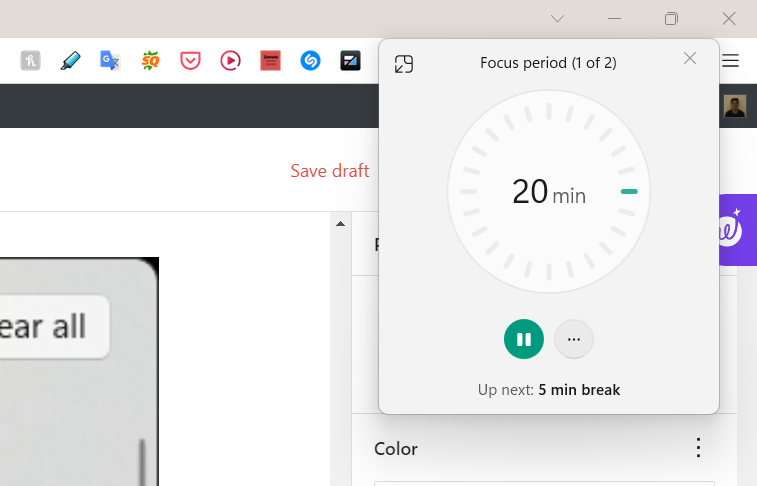Open the browser hamburger menu

[730, 61]
